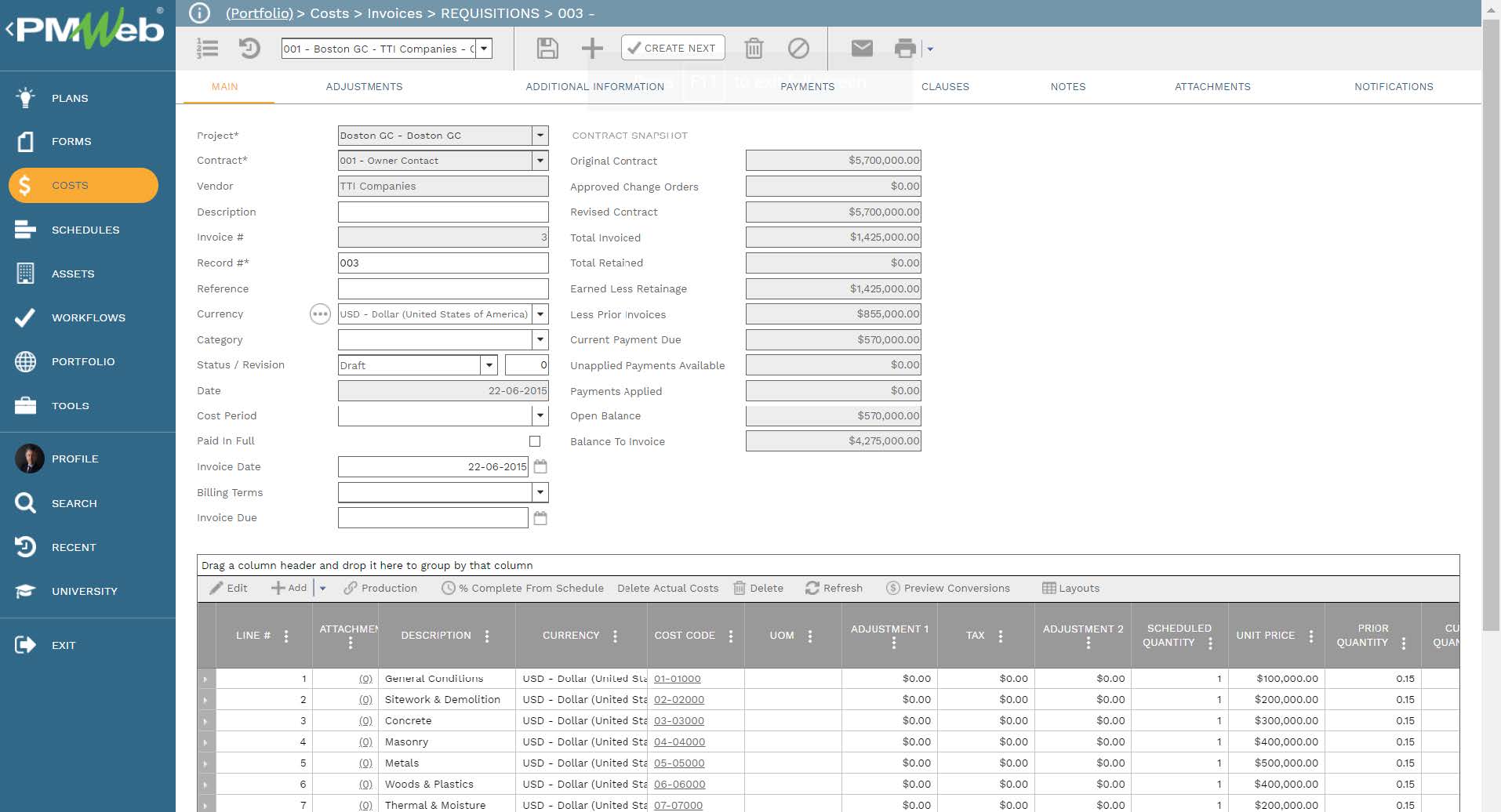This screenshot has height=812, width=1501.
Task: Send email with the envelope icon
Action: coord(862,49)
